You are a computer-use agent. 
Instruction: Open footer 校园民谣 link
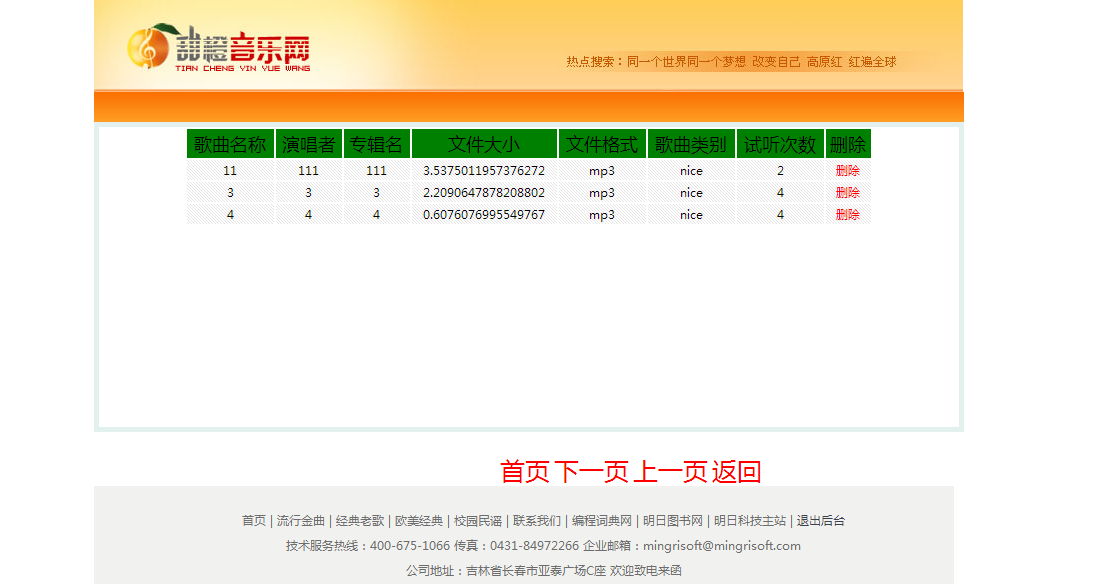pyautogui.click(x=478, y=520)
